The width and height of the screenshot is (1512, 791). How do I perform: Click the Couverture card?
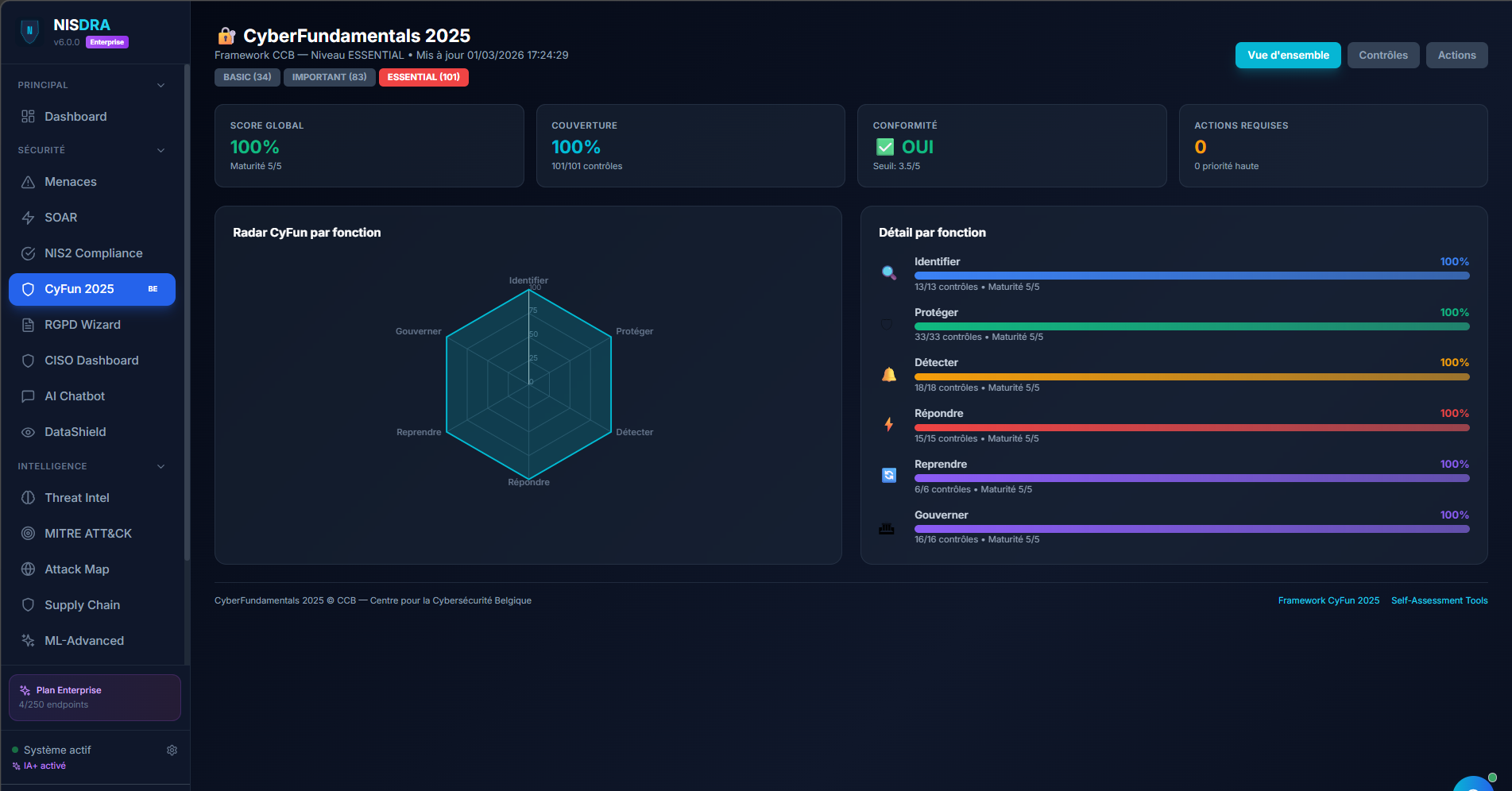pyautogui.click(x=690, y=146)
